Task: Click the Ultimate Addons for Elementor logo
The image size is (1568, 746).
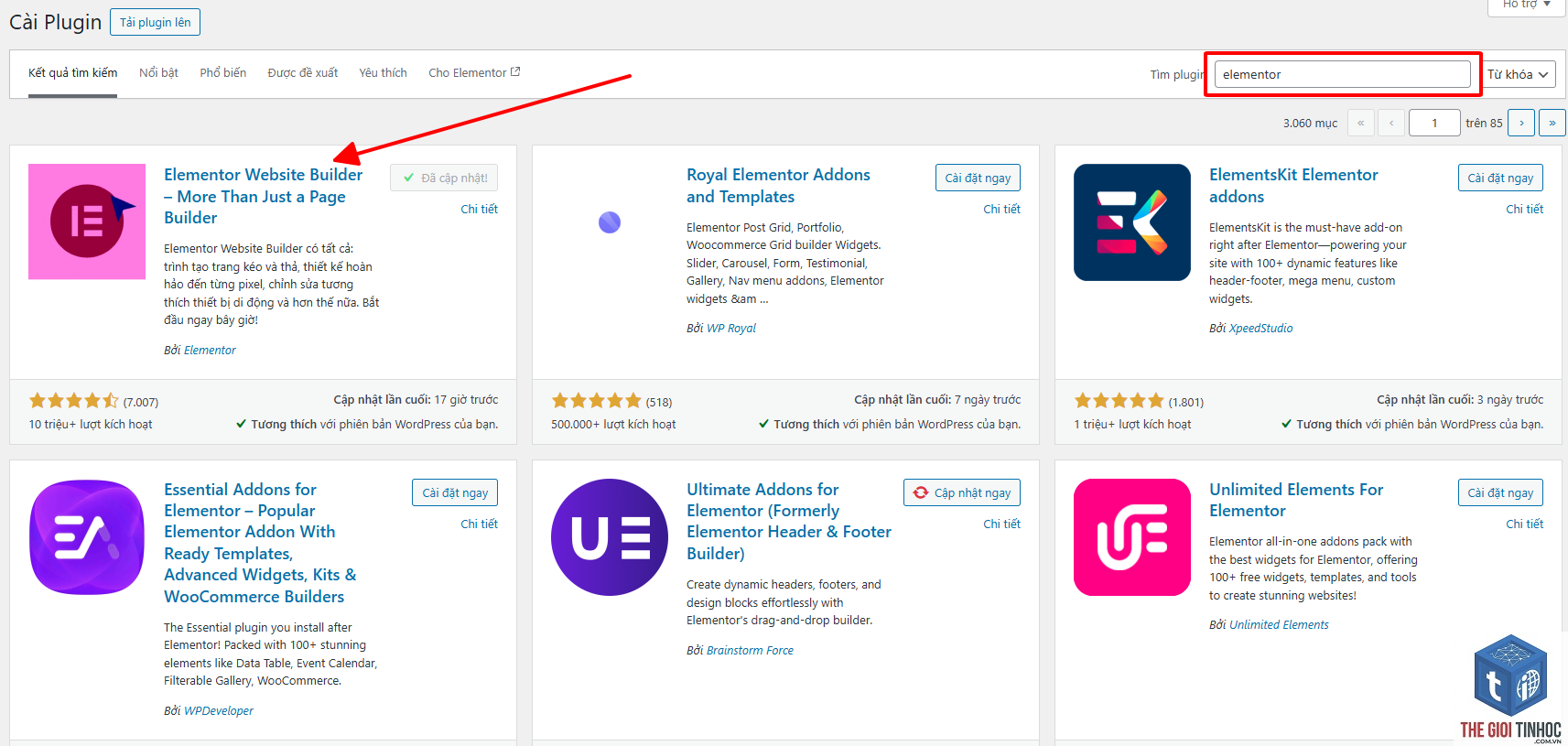Action: (610, 537)
